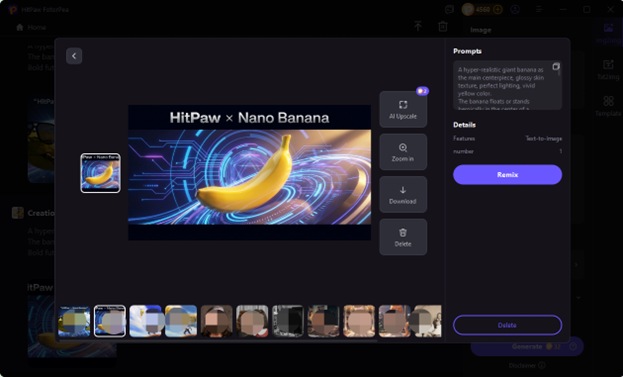Click the credits badge on AI Upscale

pyautogui.click(x=422, y=91)
